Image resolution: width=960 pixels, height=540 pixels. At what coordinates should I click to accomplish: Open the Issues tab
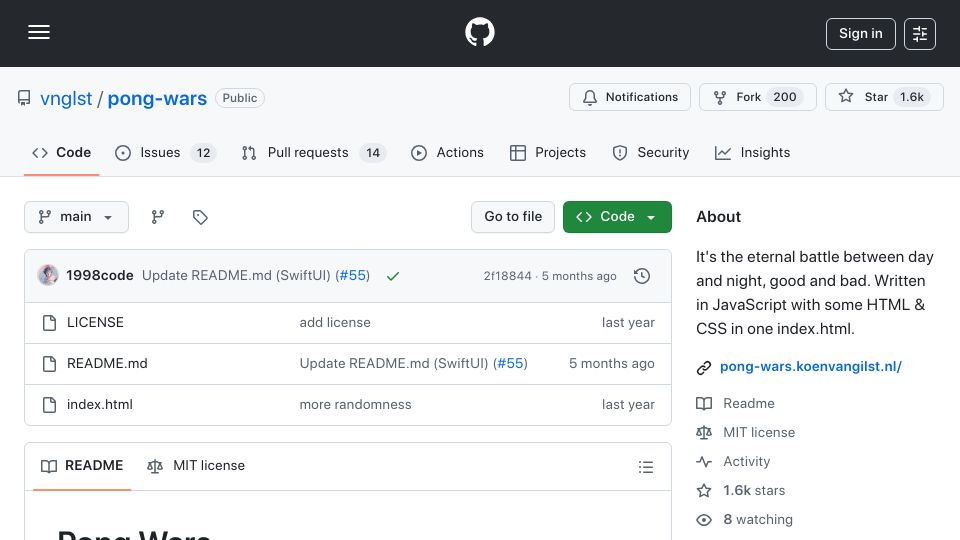pyautogui.click(x=165, y=152)
